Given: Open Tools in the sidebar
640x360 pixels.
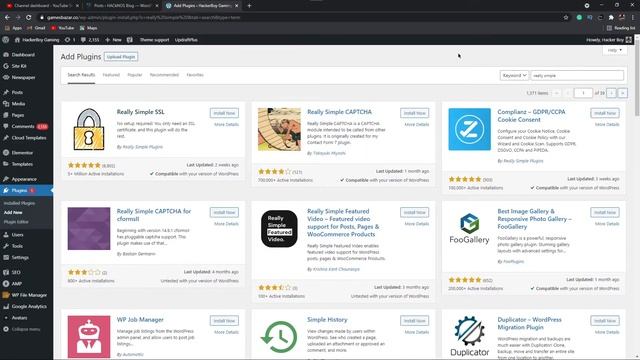Looking at the screenshot, I should pyautogui.click(x=17, y=247).
